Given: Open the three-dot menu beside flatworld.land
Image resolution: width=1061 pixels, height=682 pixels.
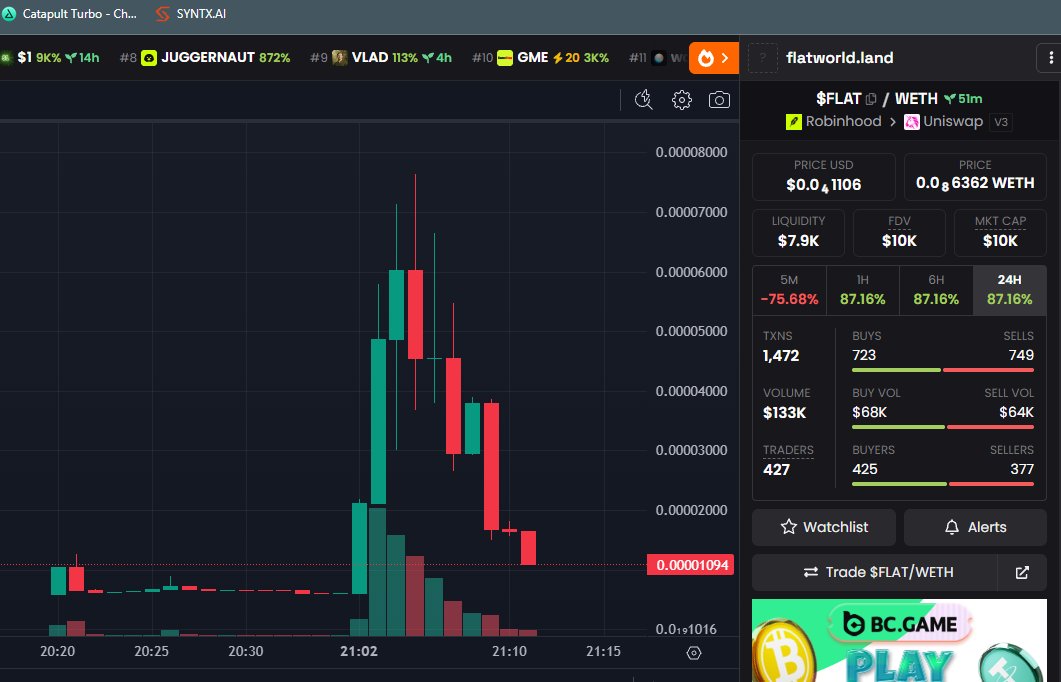Looking at the screenshot, I should coord(1050,58).
